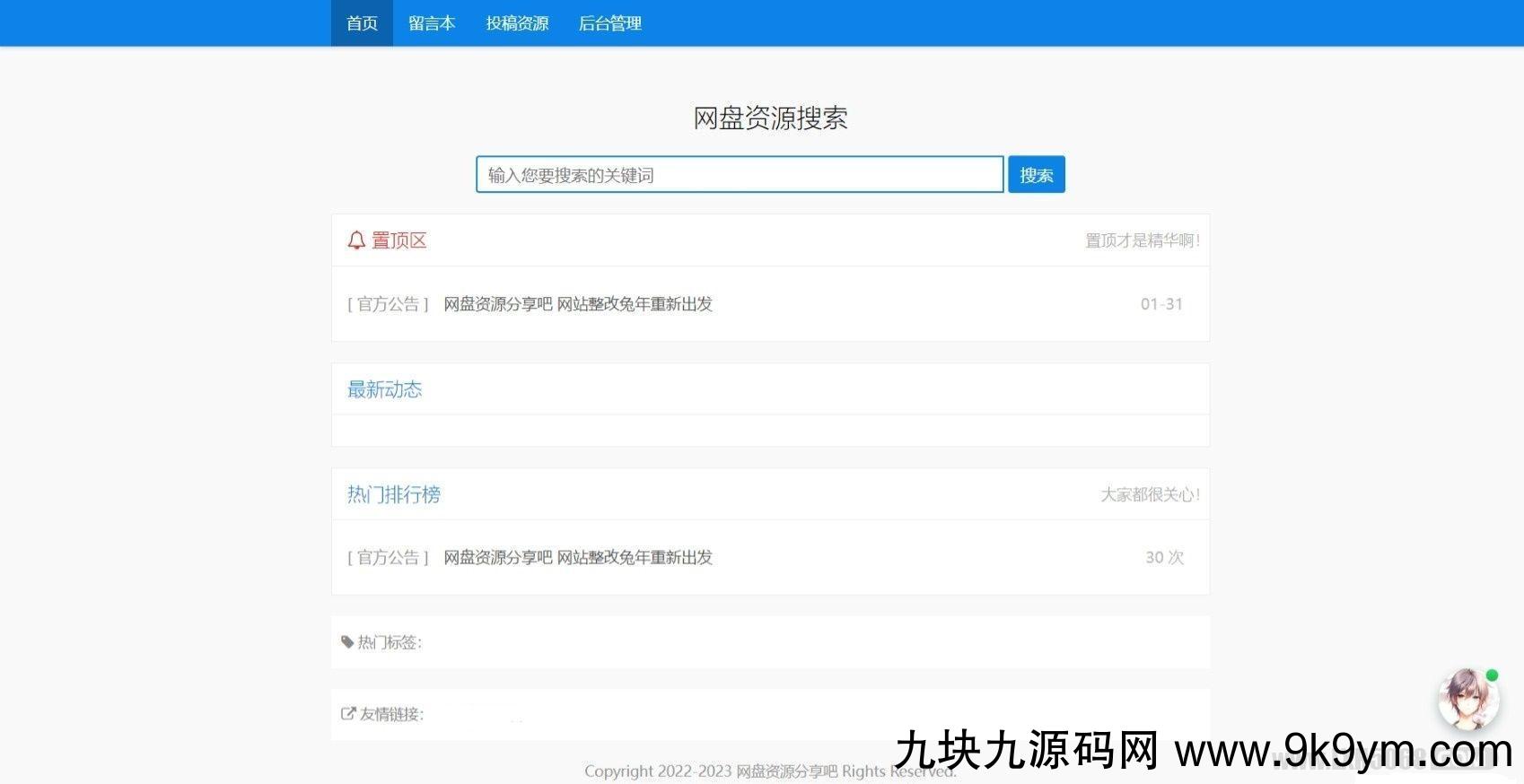Open the 投稿资源 submission page
This screenshot has width=1524, height=784.
click(x=517, y=23)
